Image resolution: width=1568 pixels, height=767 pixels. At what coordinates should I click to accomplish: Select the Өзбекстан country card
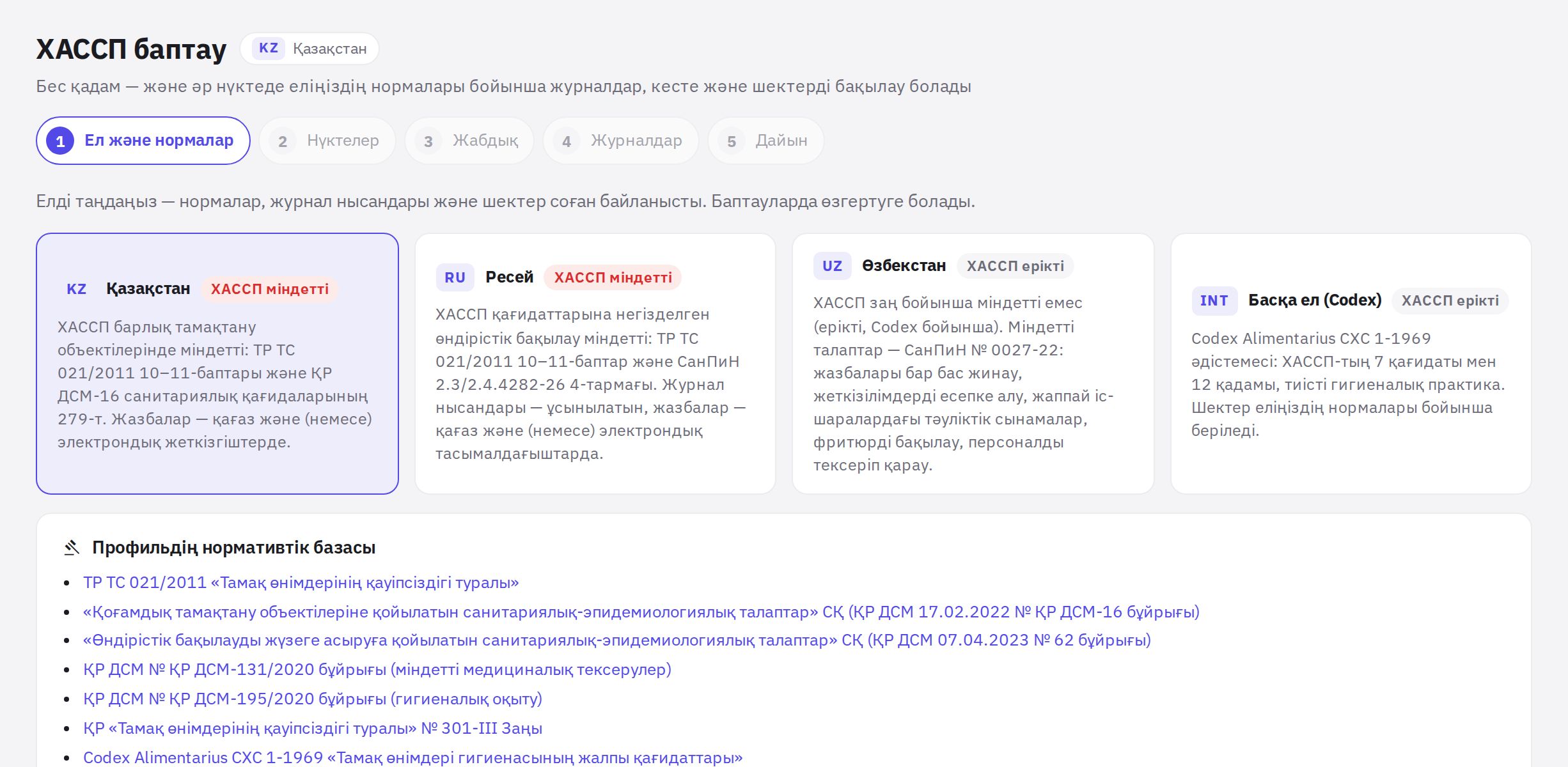pyautogui.click(x=973, y=364)
